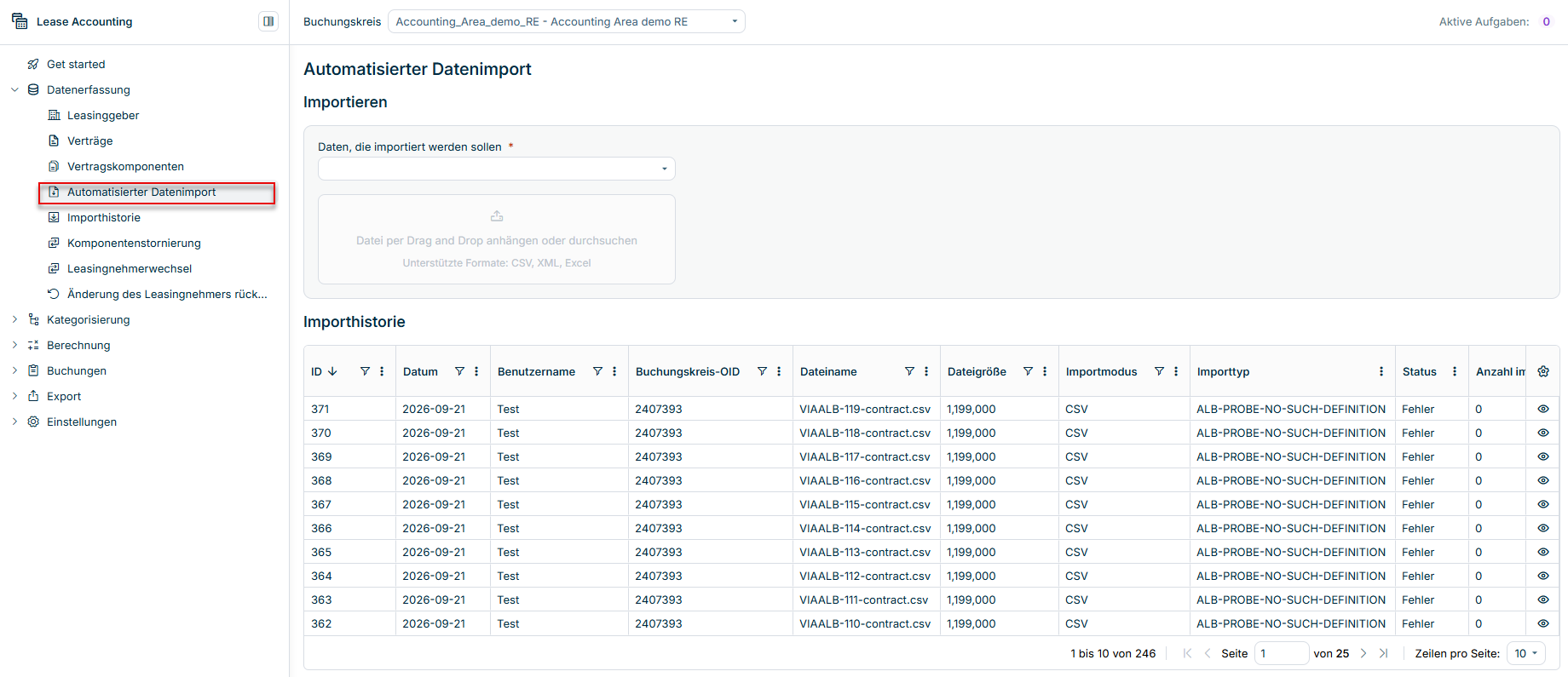The width and height of the screenshot is (1568, 677).
Task: View details of import row 363
Action: point(1543,600)
